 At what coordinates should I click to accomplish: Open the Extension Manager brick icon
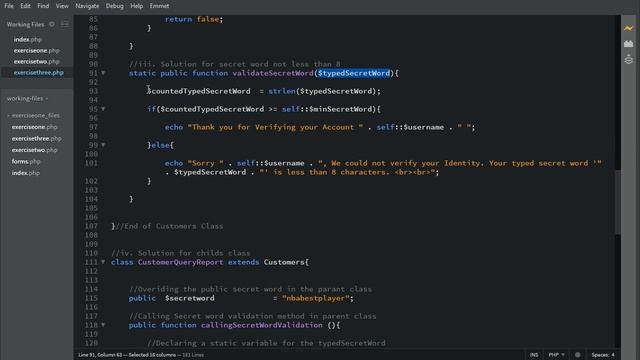pyautogui.click(x=628, y=44)
